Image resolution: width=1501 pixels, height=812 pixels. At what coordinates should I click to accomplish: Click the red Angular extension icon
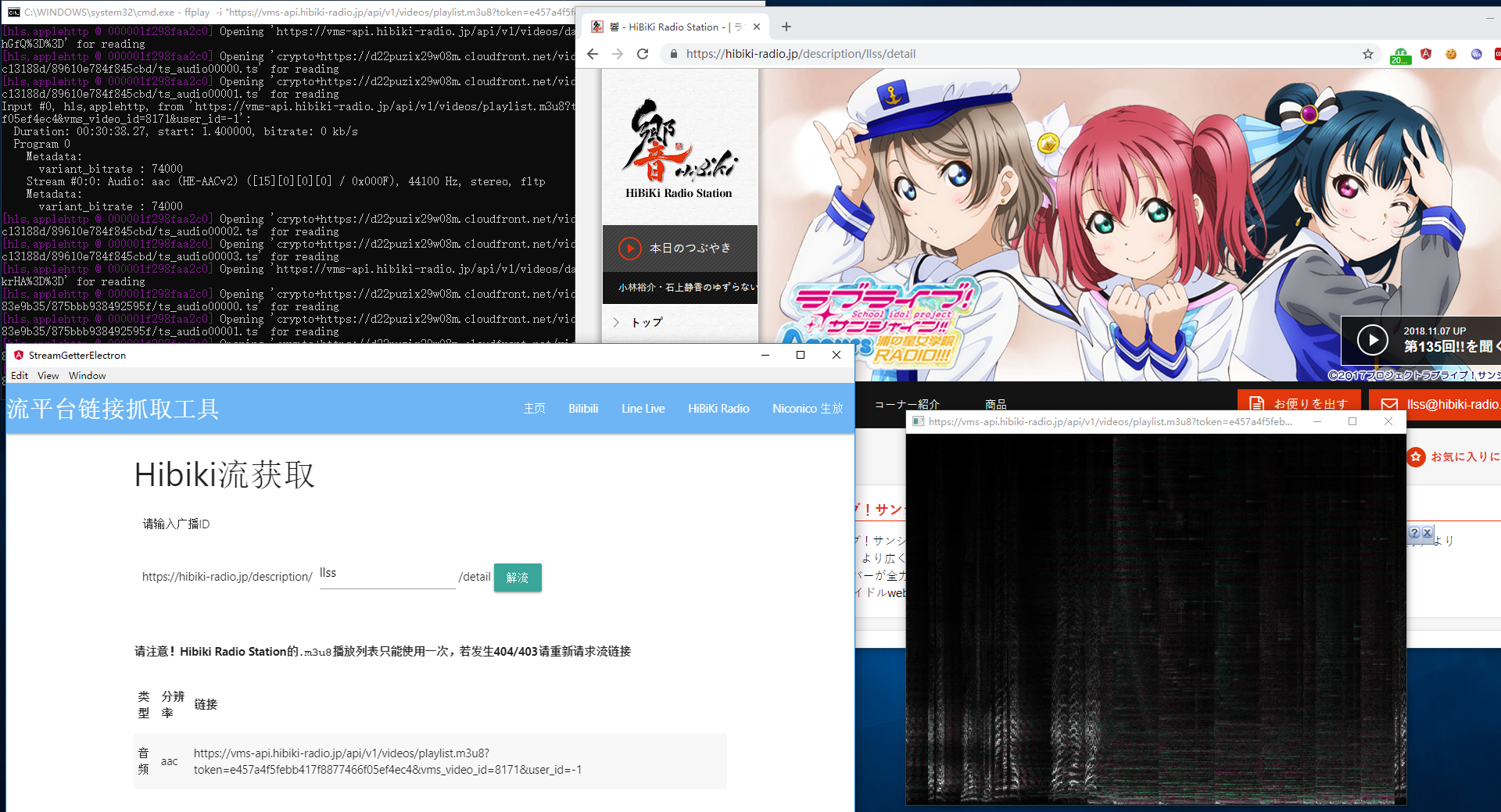coord(1426,54)
